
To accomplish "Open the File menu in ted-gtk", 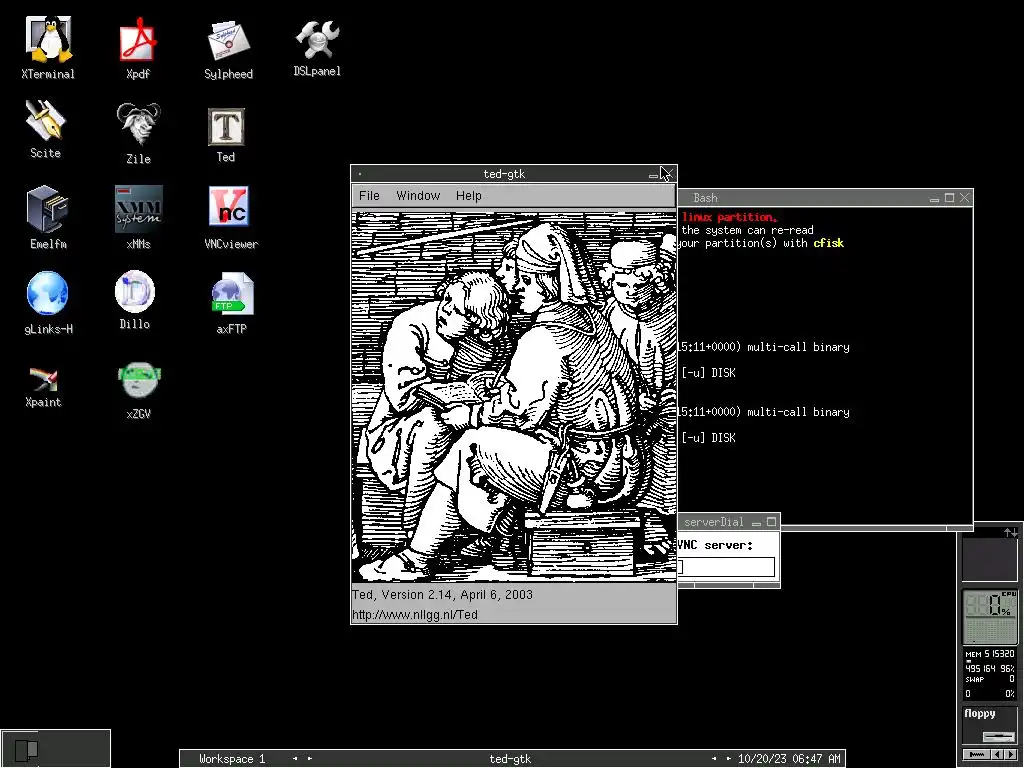I will coord(369,195).
